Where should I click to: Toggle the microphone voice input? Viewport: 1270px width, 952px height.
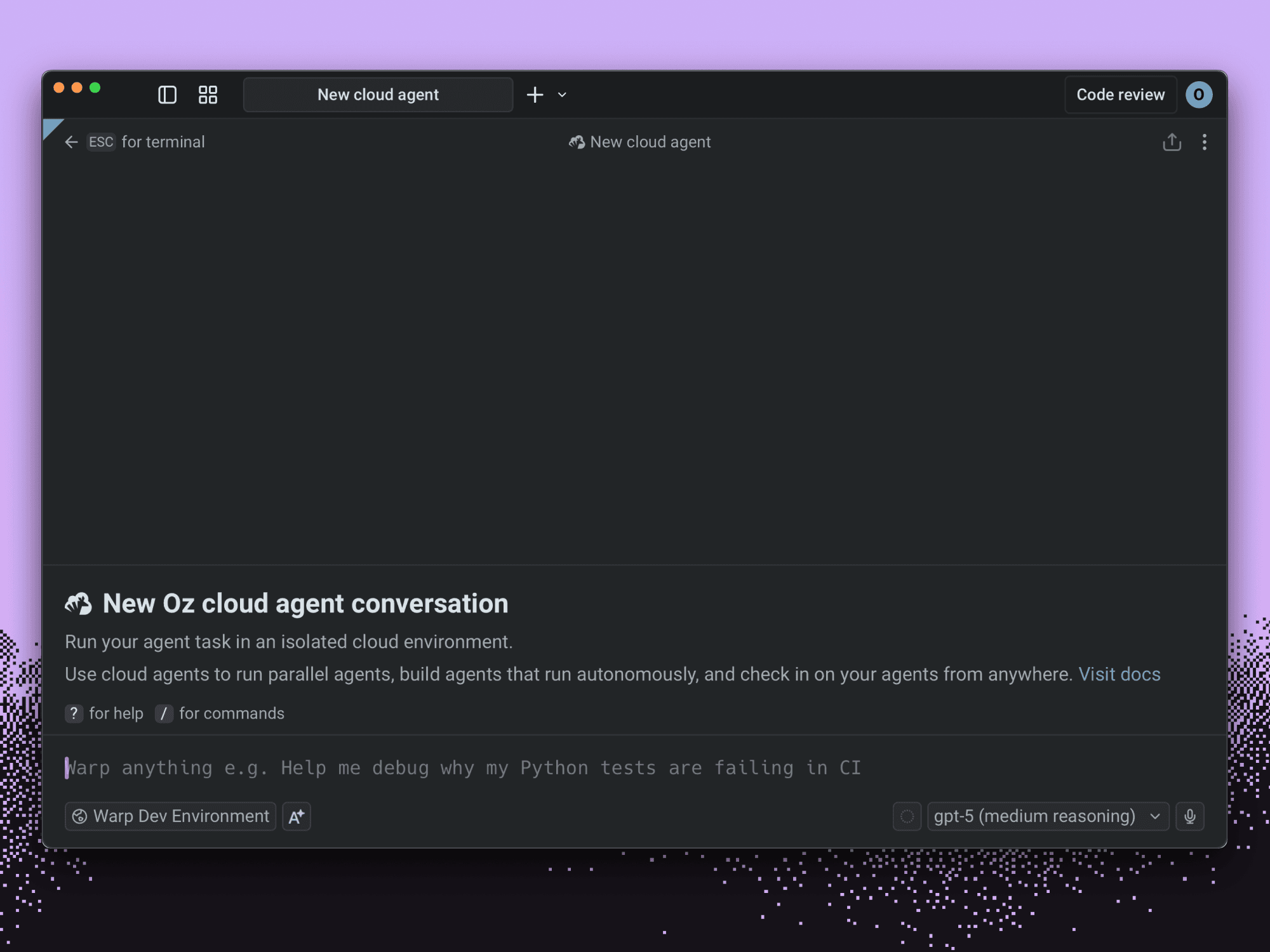(1189, 816)
